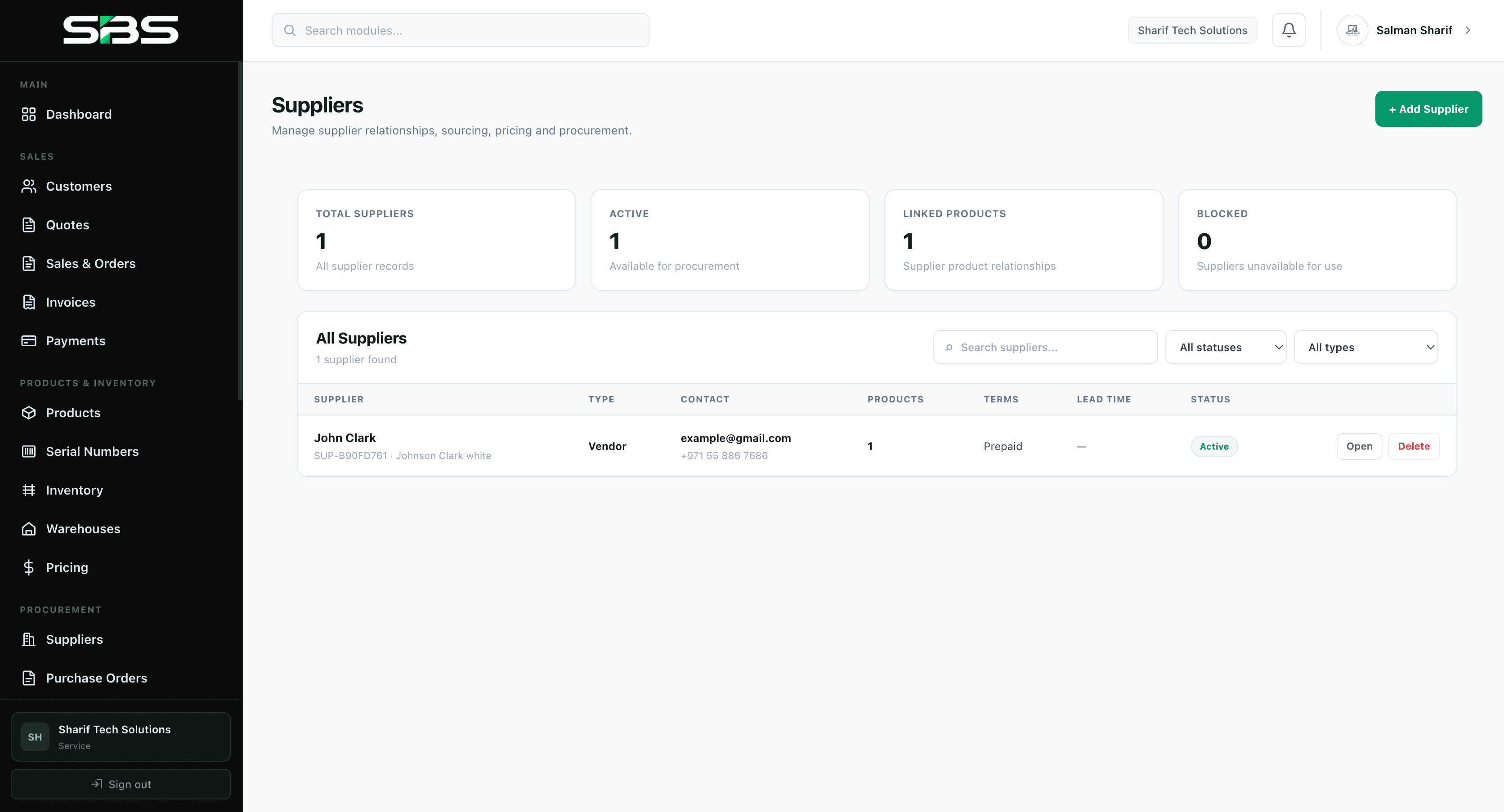Screen dimensions: 1504x812
Task: Focus the Search modules field
Action: tap(460, 31)
